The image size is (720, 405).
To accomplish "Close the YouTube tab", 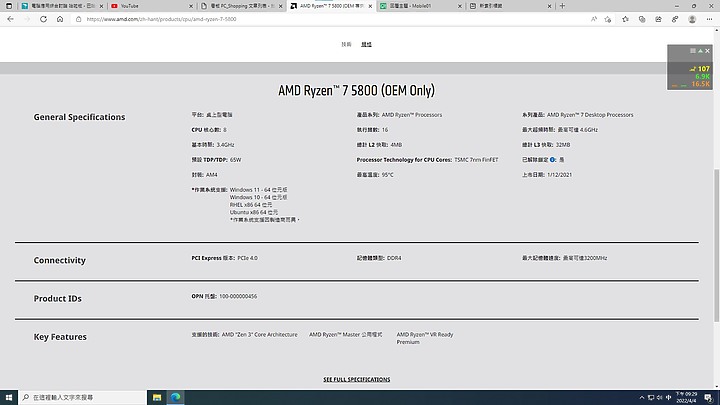I will pos(191,6).
